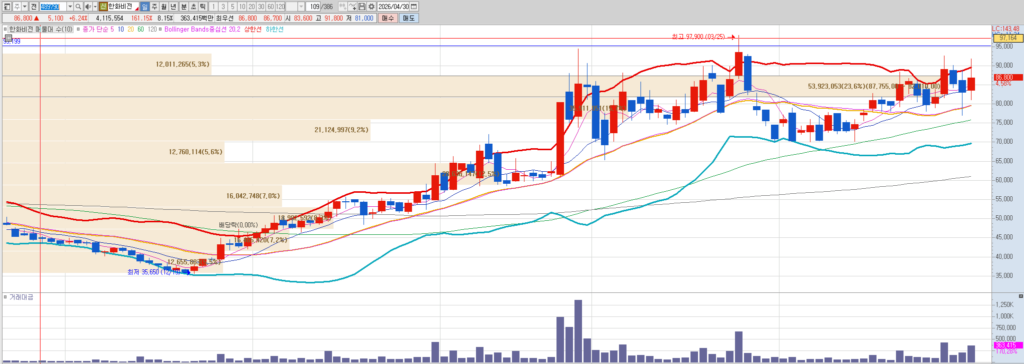Click the 120 moving average legend value
This screenshot has width=1024, height=364.
(x=152, y=29)
